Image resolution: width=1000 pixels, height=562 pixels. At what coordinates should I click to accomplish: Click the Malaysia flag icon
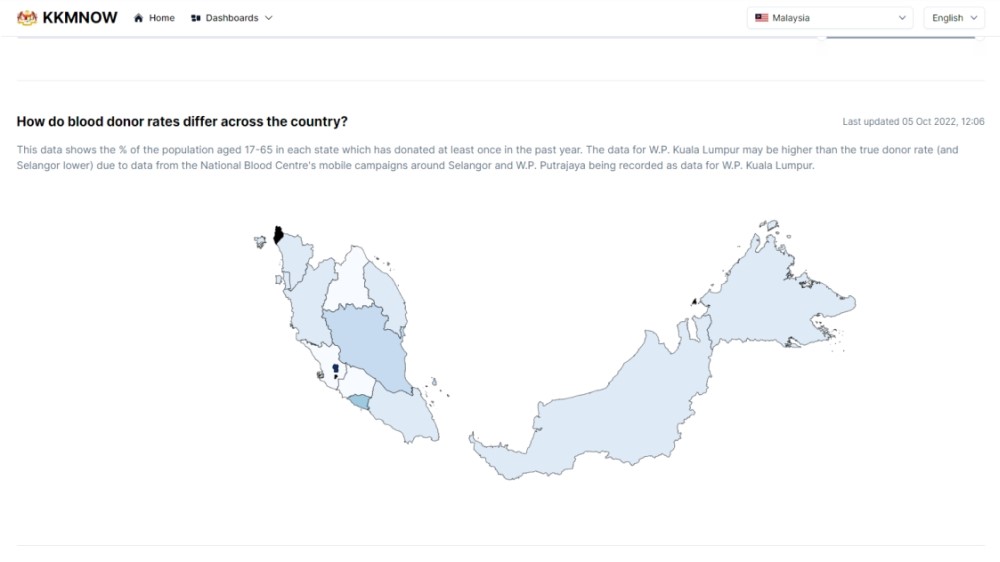tap(761, 18)
